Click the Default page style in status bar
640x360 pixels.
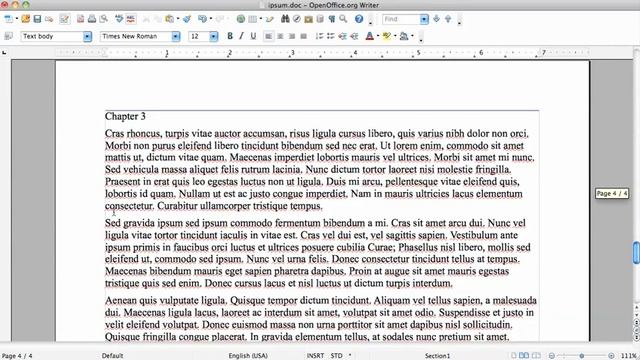pyautogui.click(x=112, y=356)
